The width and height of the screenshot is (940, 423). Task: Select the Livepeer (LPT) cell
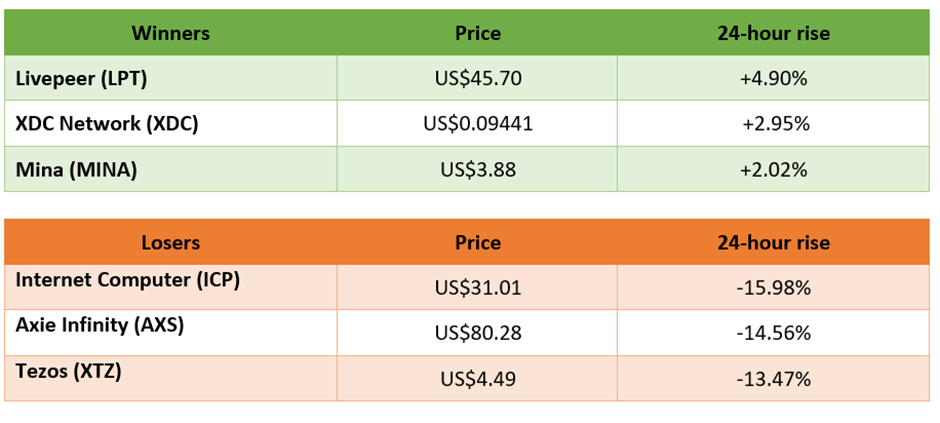[x=171, y=78]
